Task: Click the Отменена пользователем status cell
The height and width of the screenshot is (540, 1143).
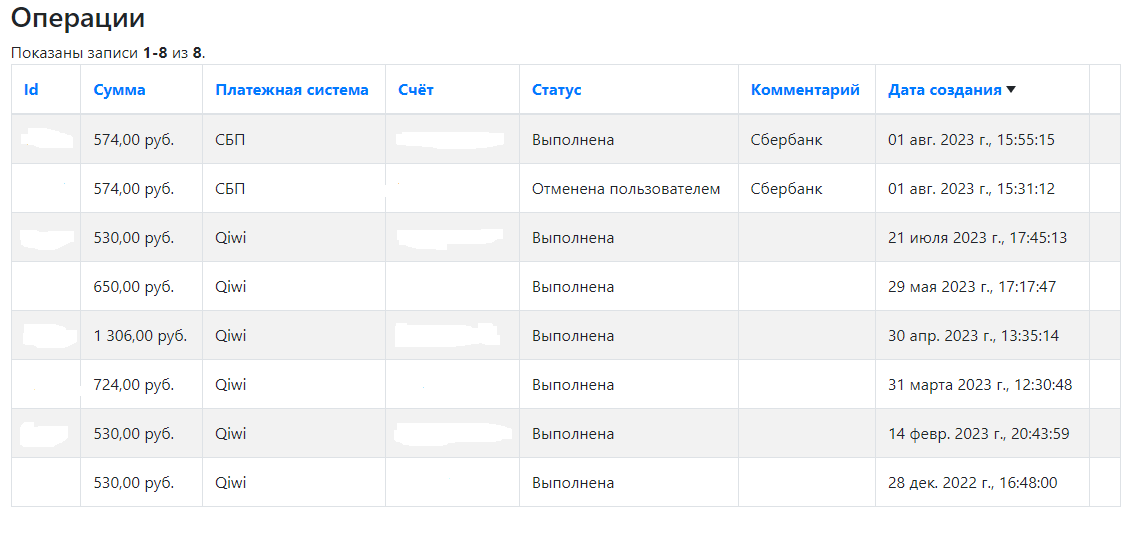Action: point(628,189)
